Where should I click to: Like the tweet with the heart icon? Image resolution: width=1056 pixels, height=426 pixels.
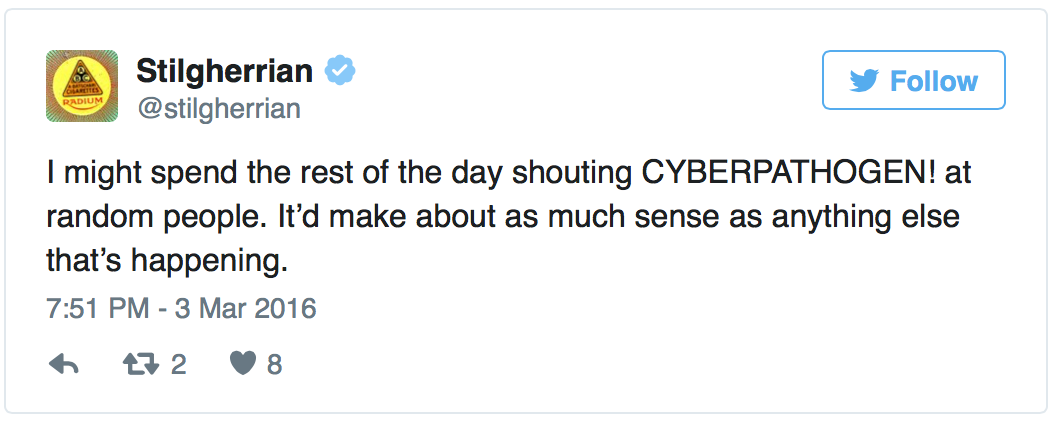point(243,365)
